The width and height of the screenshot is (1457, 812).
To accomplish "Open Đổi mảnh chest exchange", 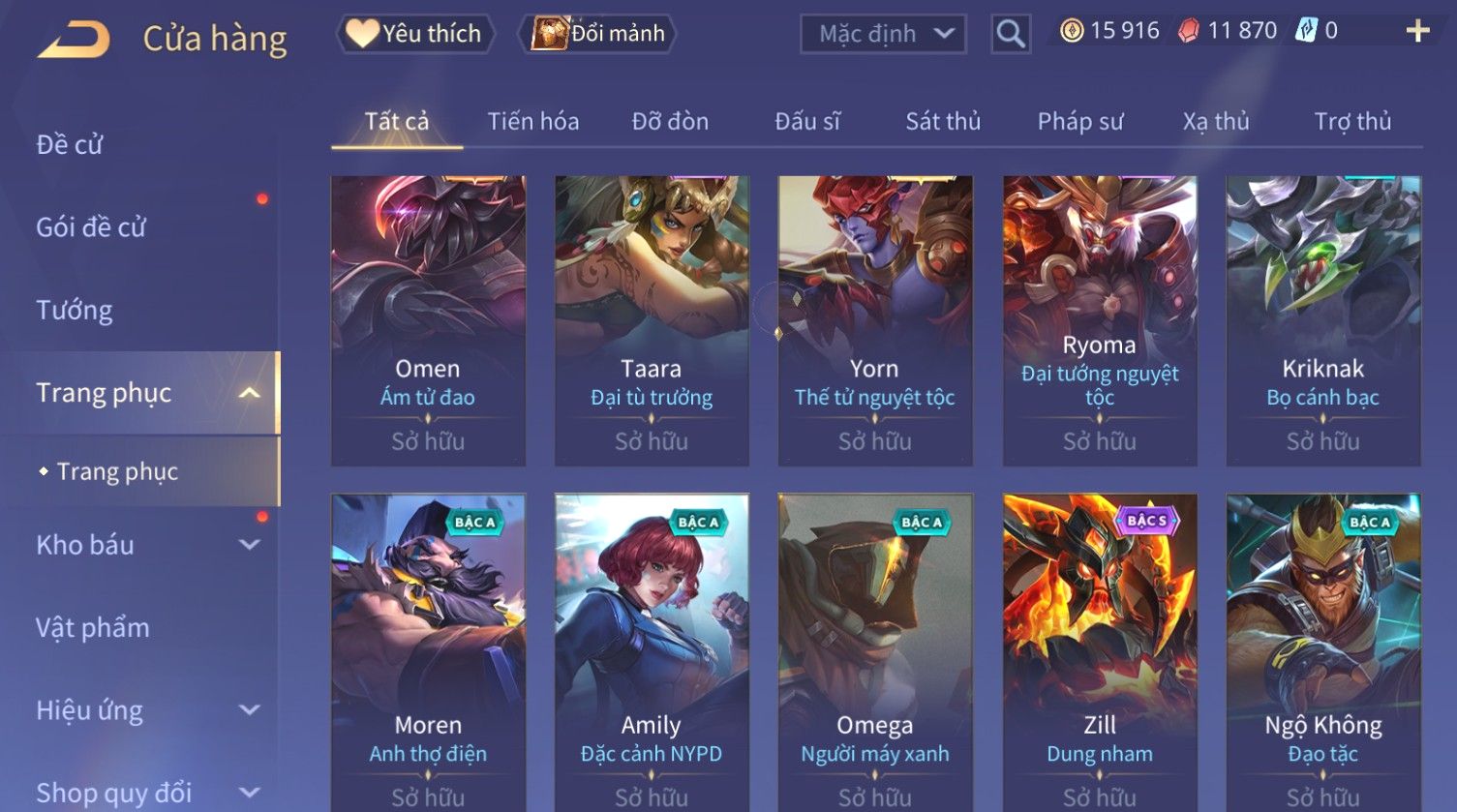I will click(597, 34).
